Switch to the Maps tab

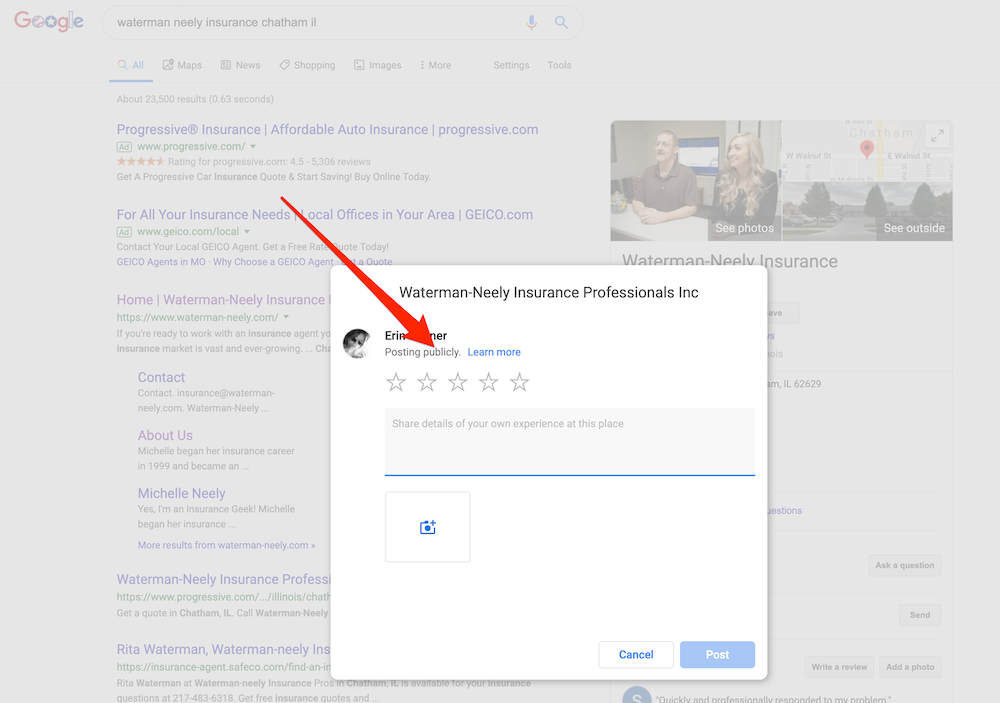pos(182,65)
